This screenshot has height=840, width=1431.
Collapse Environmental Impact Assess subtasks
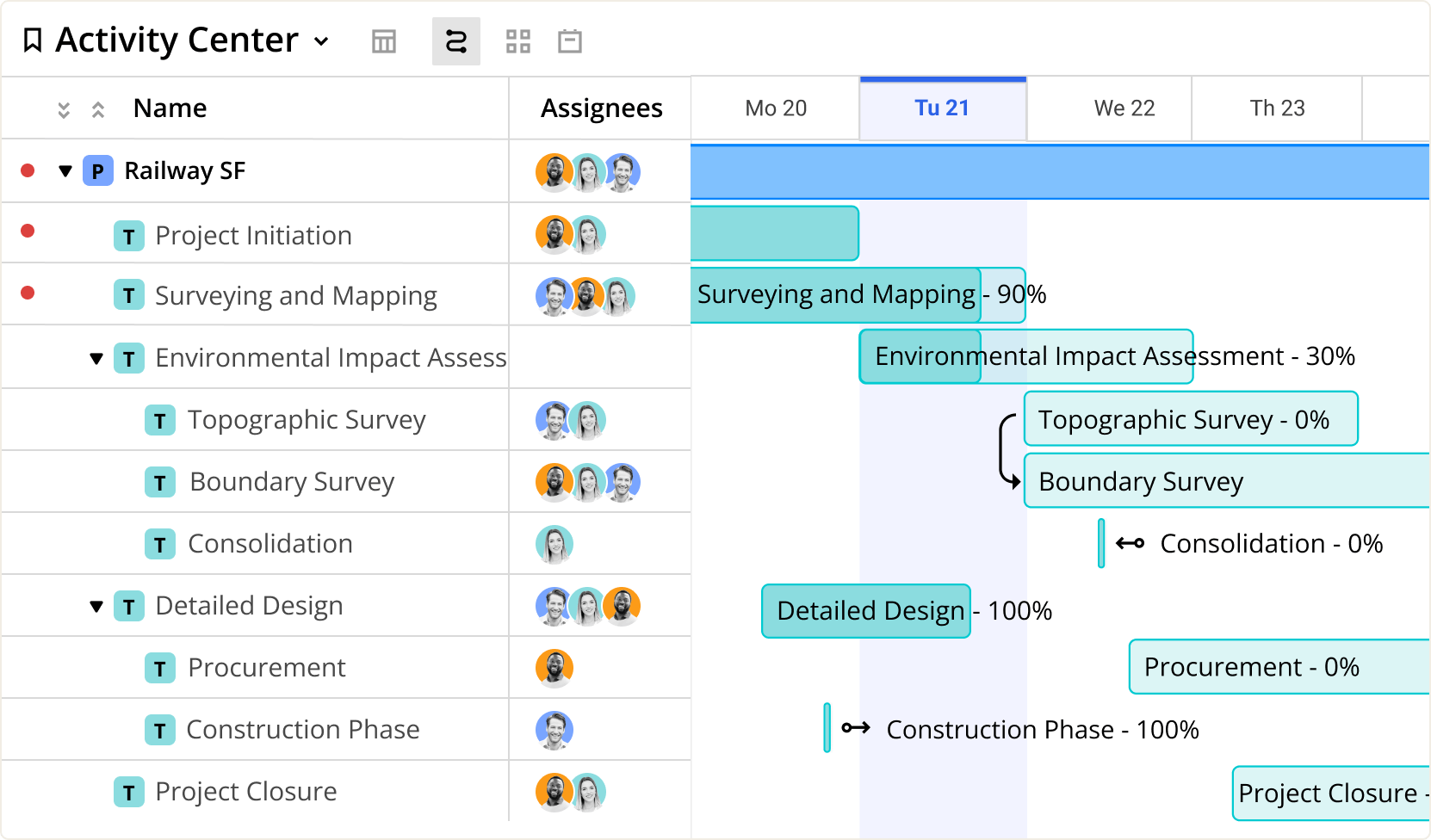pyautogui.click(x=96, y=358)
